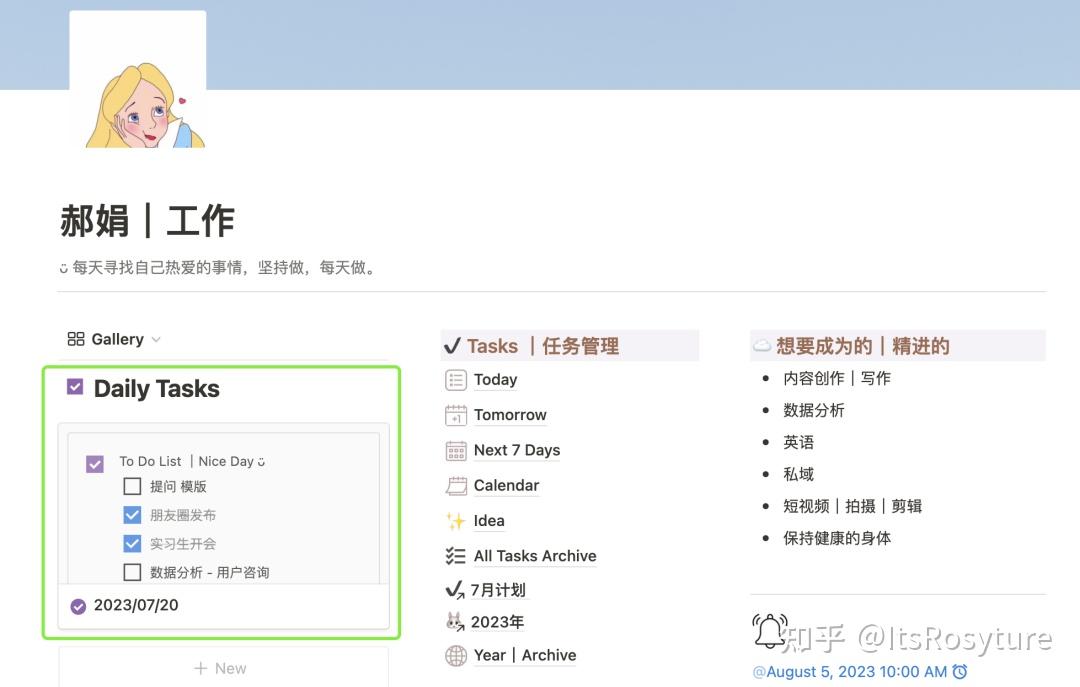Check the 数据分析 - 用户咨询 checkbox
This screenshot has height=687, width=1080.
tap(132, 572)
